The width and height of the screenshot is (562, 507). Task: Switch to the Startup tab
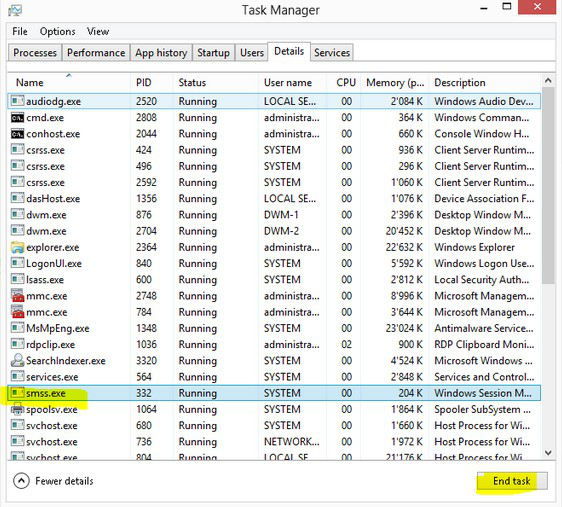(x=213, y=53)
